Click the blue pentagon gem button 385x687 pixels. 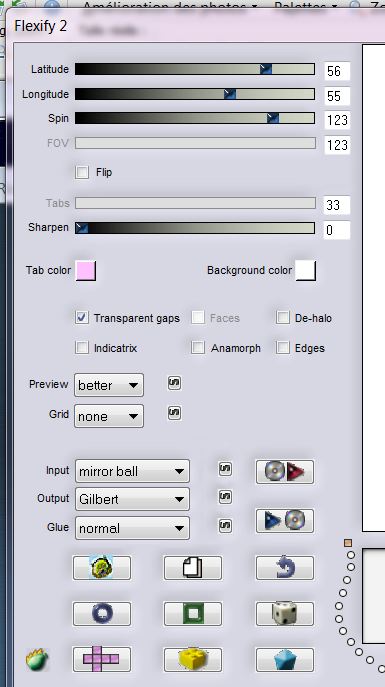click(x=285, y=659)
